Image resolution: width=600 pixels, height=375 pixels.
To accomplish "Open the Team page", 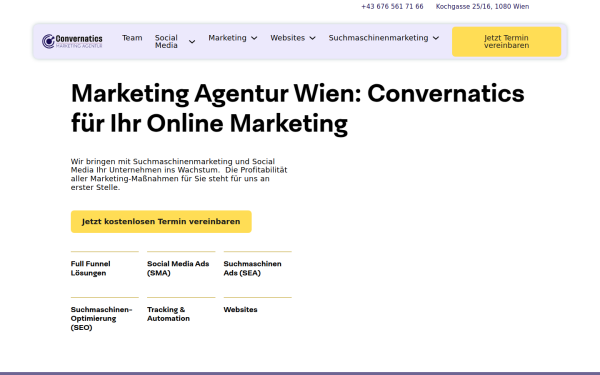I will pos(132,38).
